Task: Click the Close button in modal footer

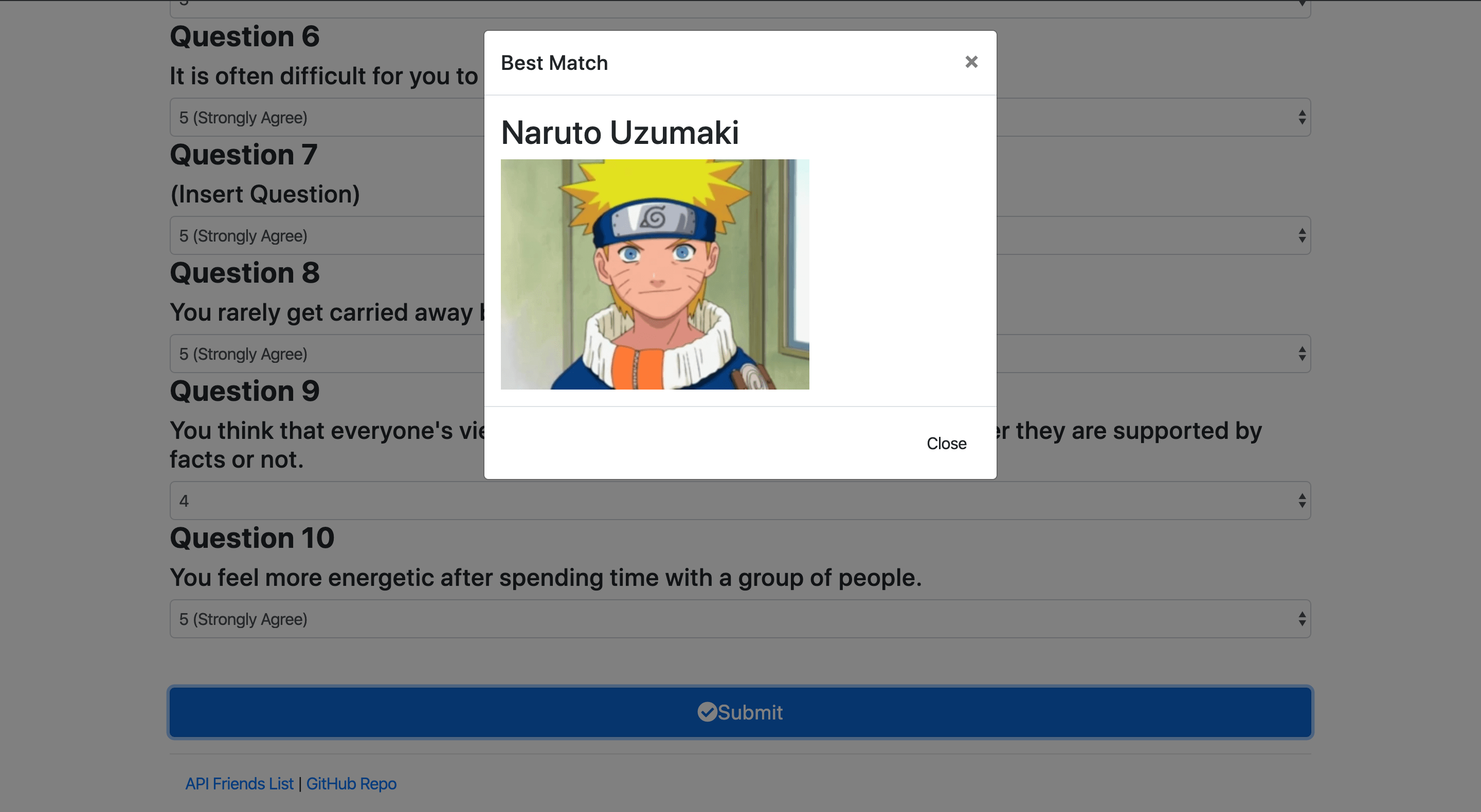Action: [946, 443]
